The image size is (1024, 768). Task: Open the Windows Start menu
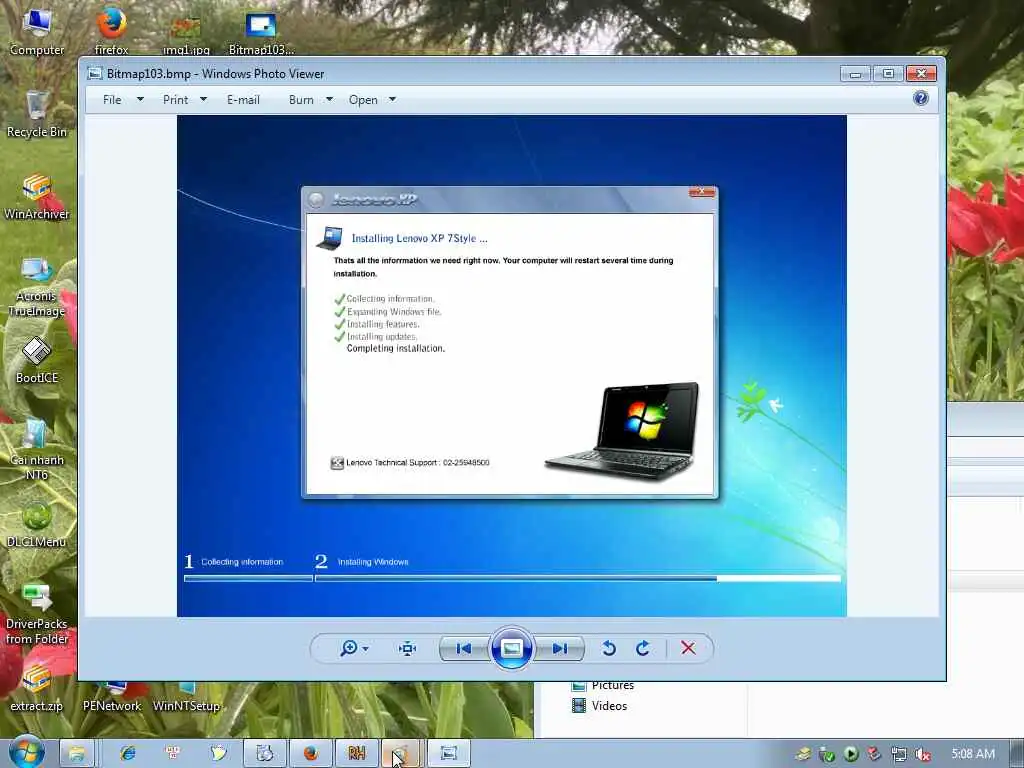pyautogui.click(x=26, y=752)
